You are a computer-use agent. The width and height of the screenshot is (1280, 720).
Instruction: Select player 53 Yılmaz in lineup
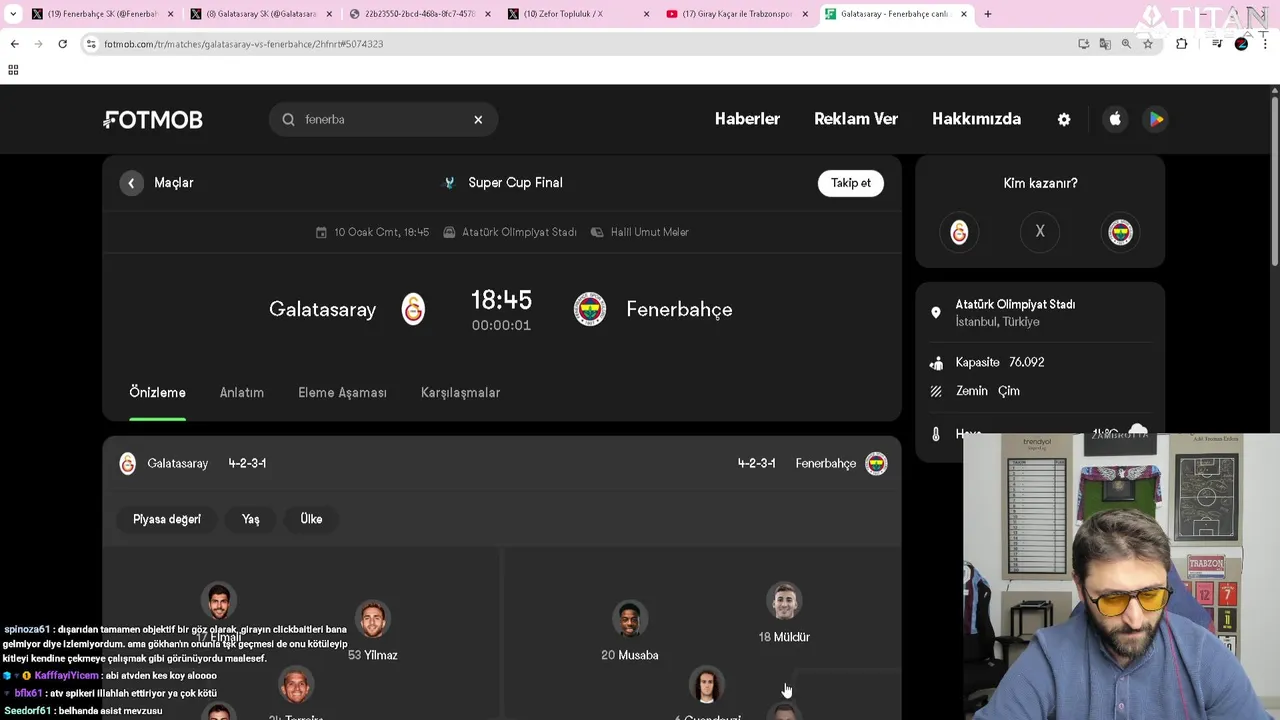click(x=373, y=631)
